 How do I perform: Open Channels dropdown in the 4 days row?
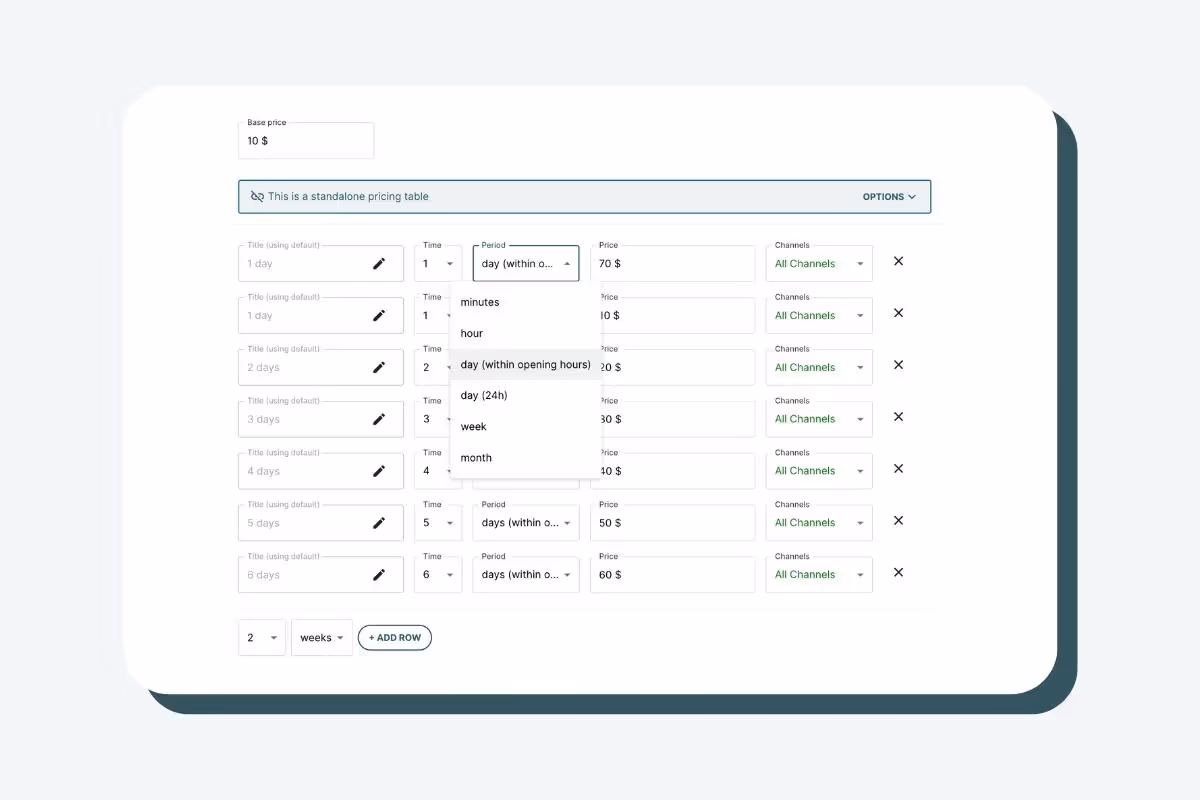tap(819, 471)
